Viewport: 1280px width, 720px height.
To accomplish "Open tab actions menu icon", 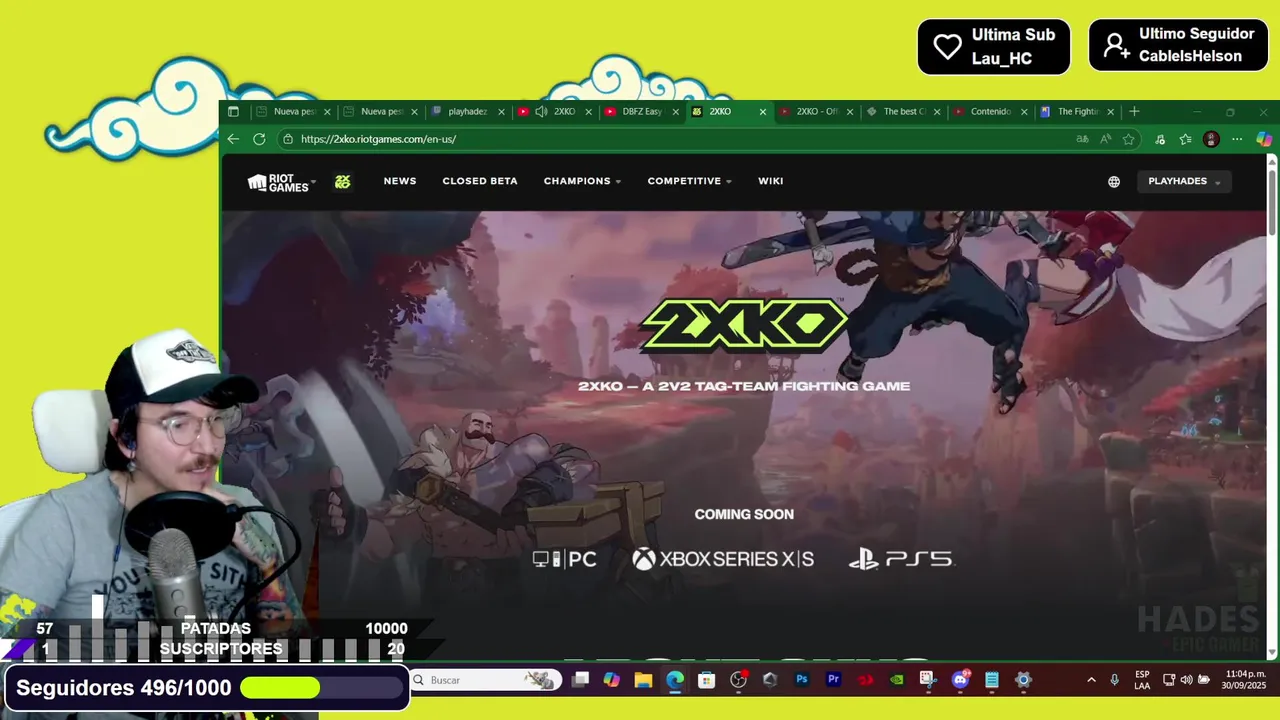I will coord(233,111).
